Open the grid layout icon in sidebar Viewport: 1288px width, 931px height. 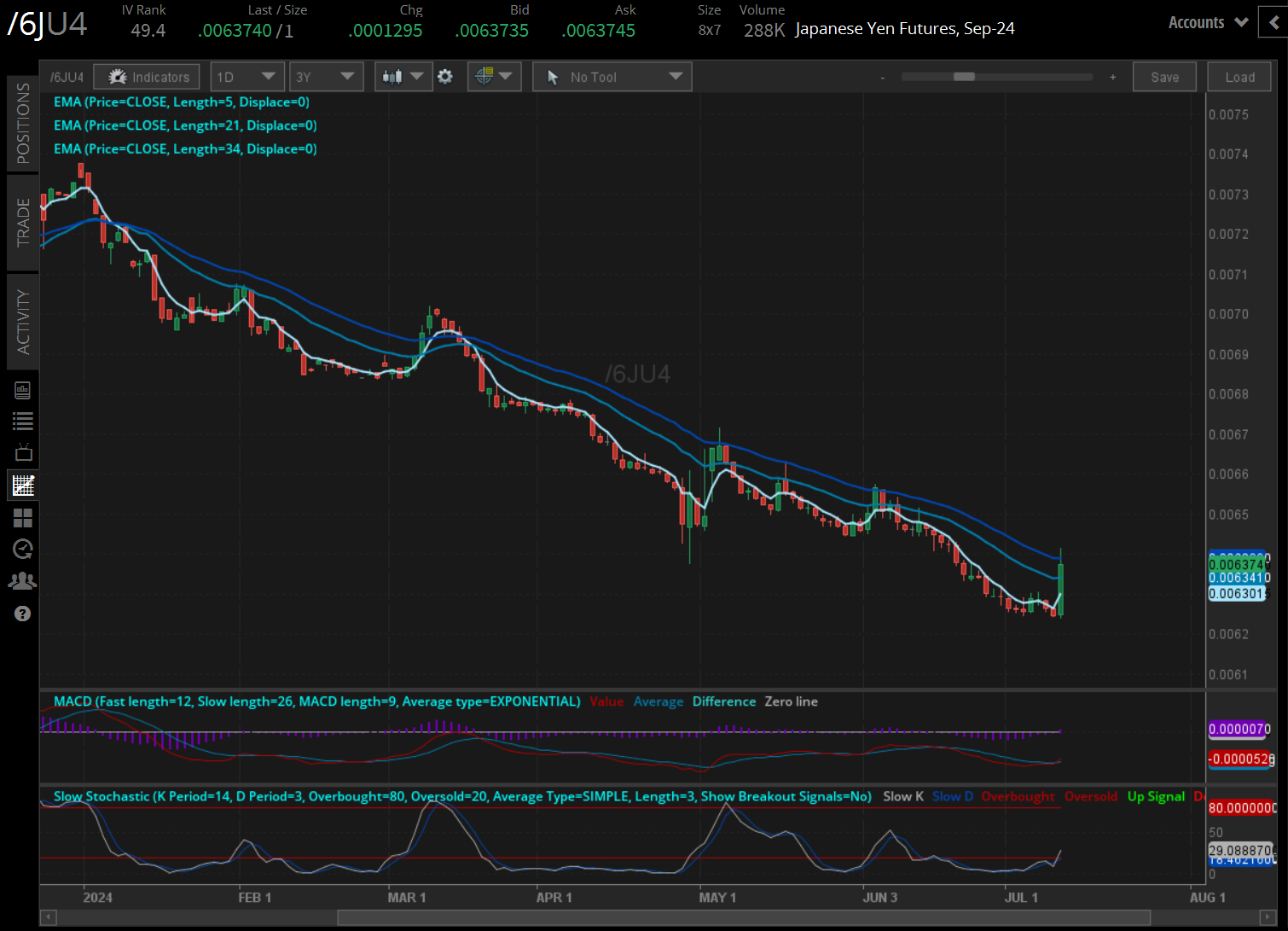(x=23, y=517)
